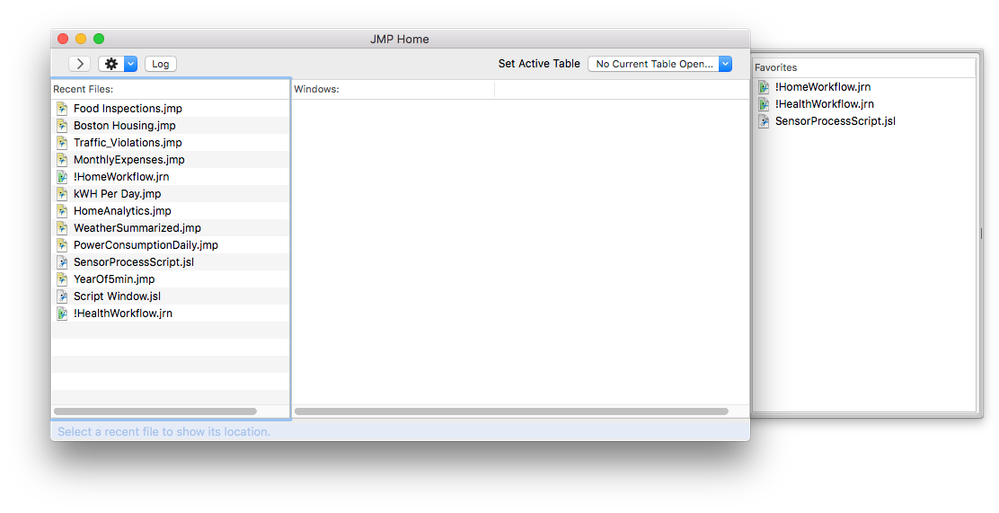Click the !HealthWorkflow.jrn icon in Favorites
Image resolution: width=999 pixels, height=513 pixels.
pyautogui.click(x=764, y=104)
